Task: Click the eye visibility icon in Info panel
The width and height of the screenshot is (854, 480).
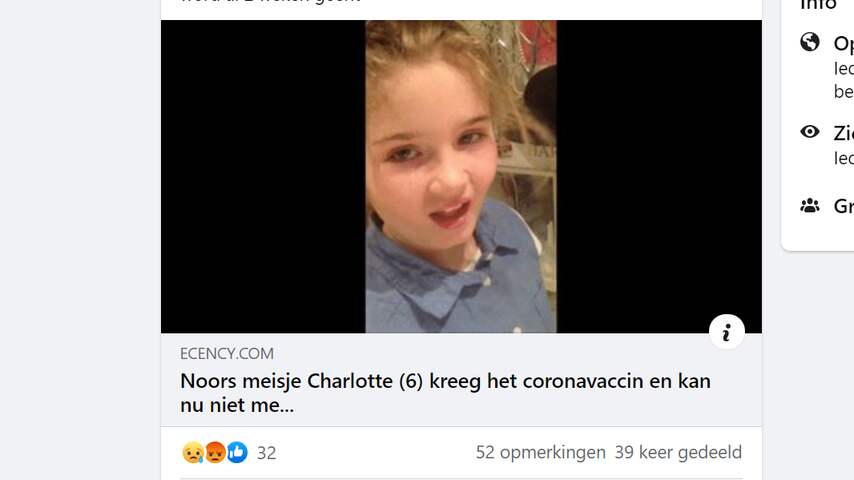Action: click(810, 131)
